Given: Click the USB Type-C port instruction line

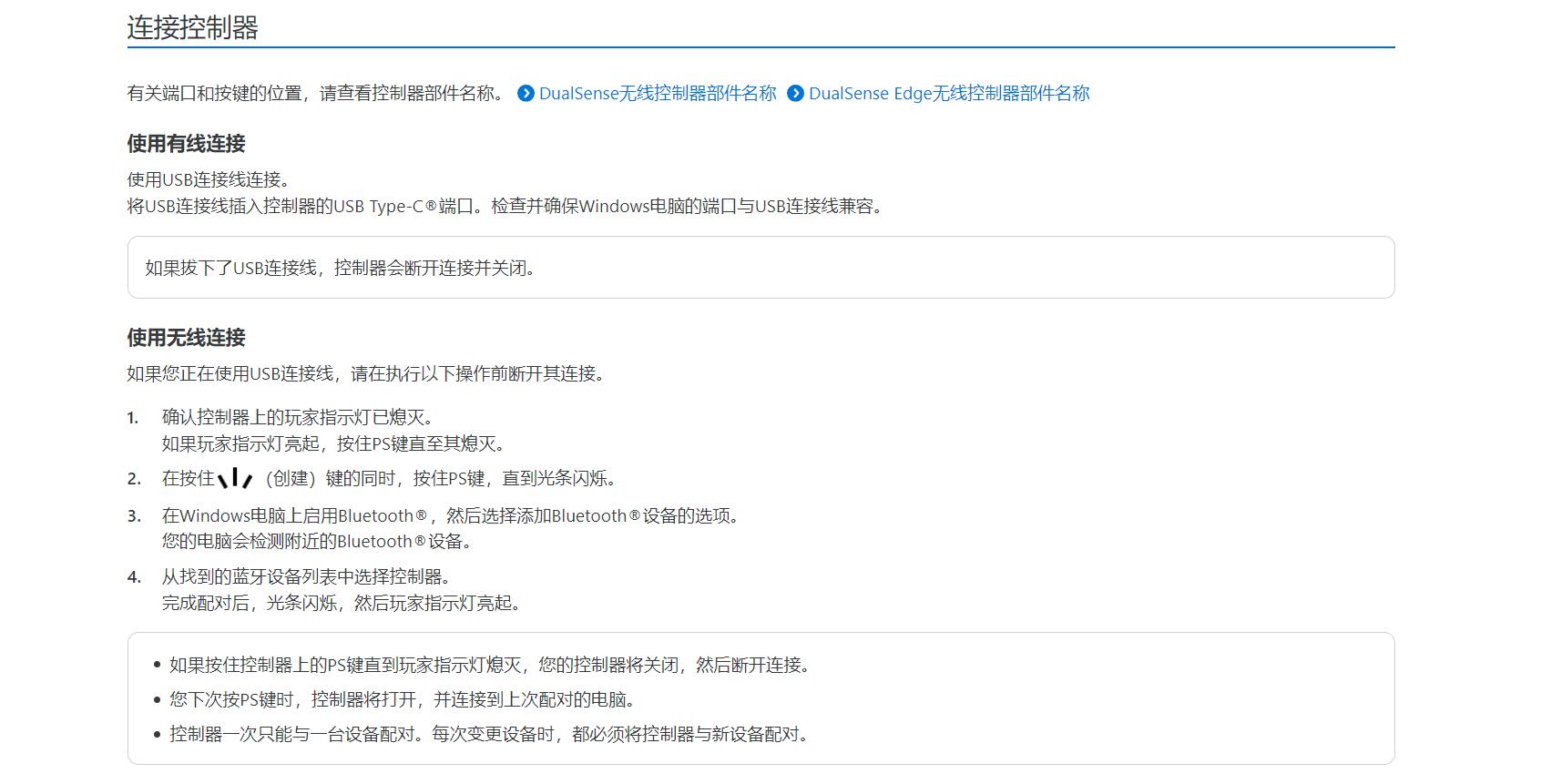Looking at the screenshot, I should click(x=505, y=207).
